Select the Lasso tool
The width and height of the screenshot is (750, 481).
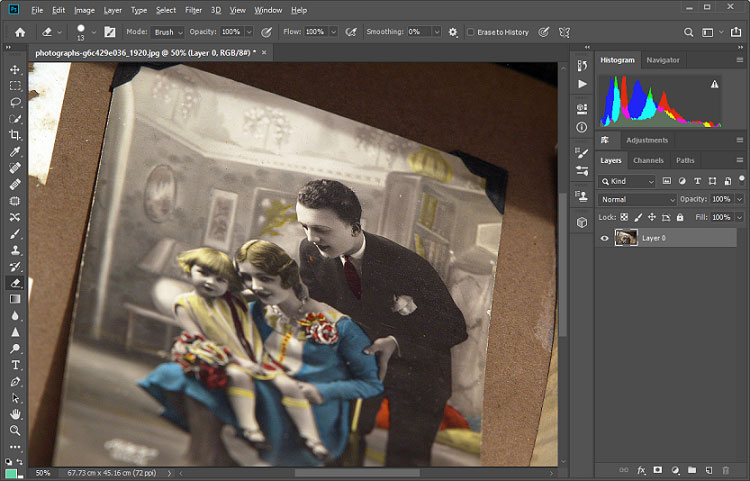pyautogui.click(x=15, y=102)
